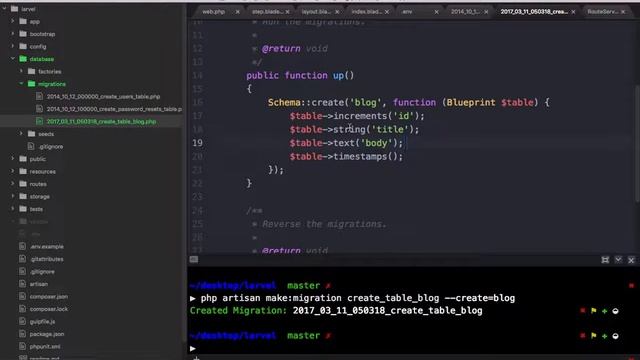Switch to the web.php tab
Screen dimensions: 640x360
pyautogui.click(x=213, y=12)
